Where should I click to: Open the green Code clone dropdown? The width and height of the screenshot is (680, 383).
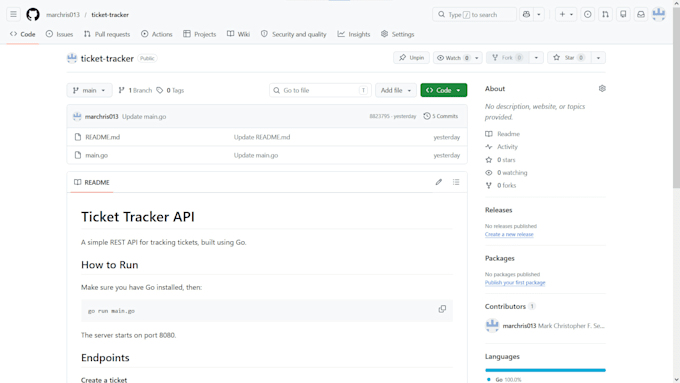click(x=444, y=90)
